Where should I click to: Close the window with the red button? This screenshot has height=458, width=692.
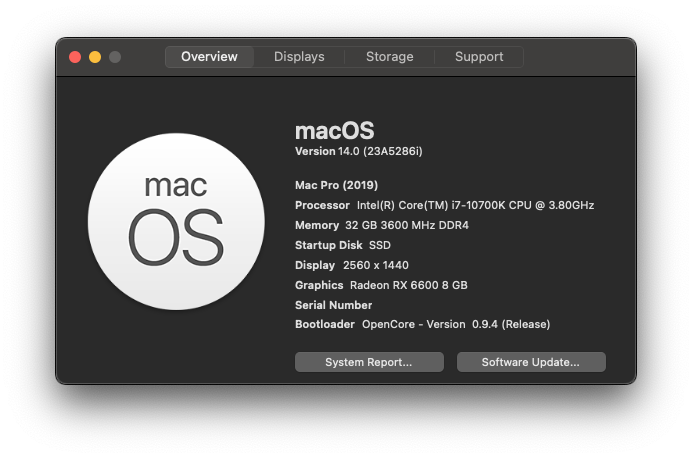coord(75,57)
